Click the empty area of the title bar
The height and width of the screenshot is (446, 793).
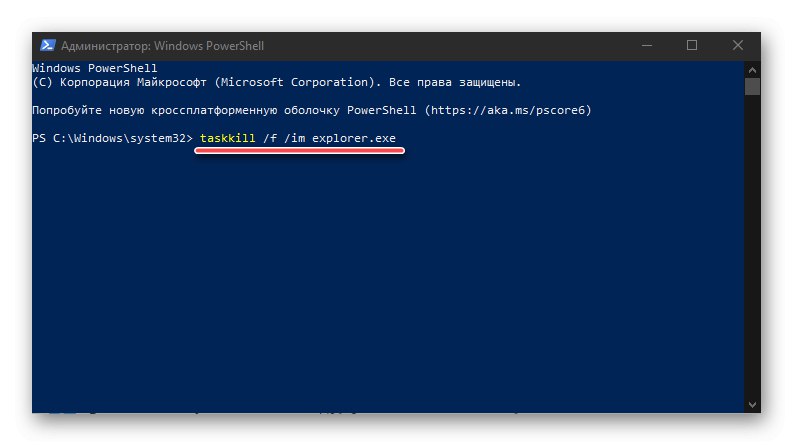(x=450, y=46)
